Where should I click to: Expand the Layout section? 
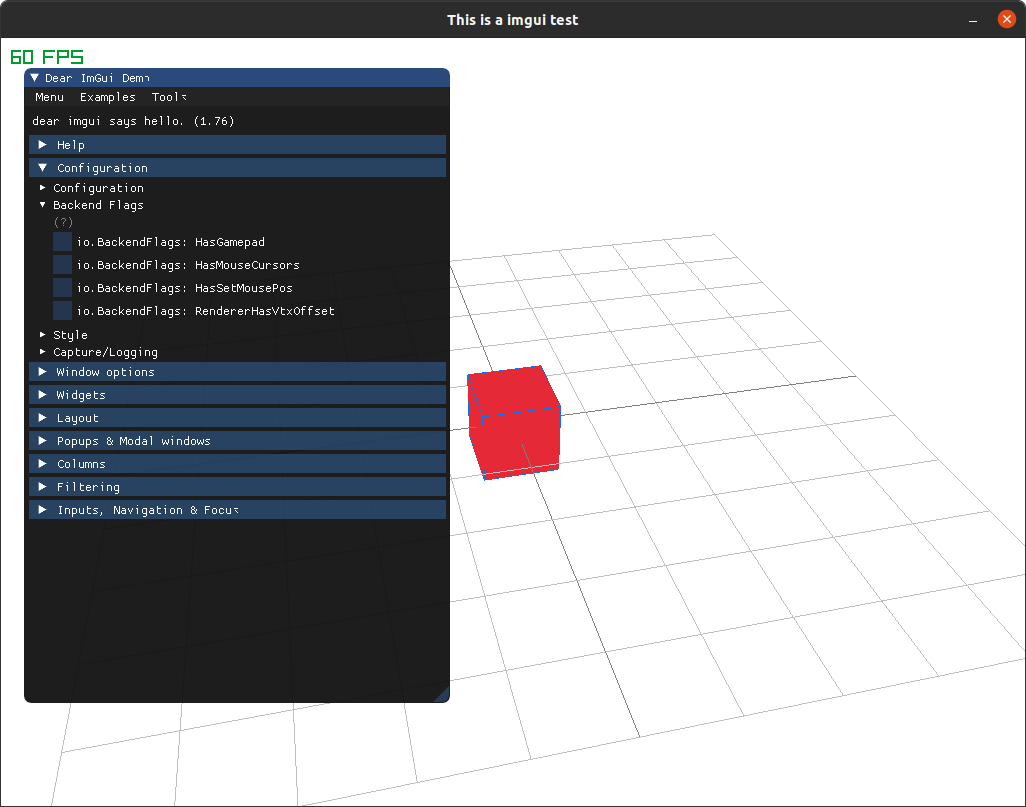[x=238, y=418]
